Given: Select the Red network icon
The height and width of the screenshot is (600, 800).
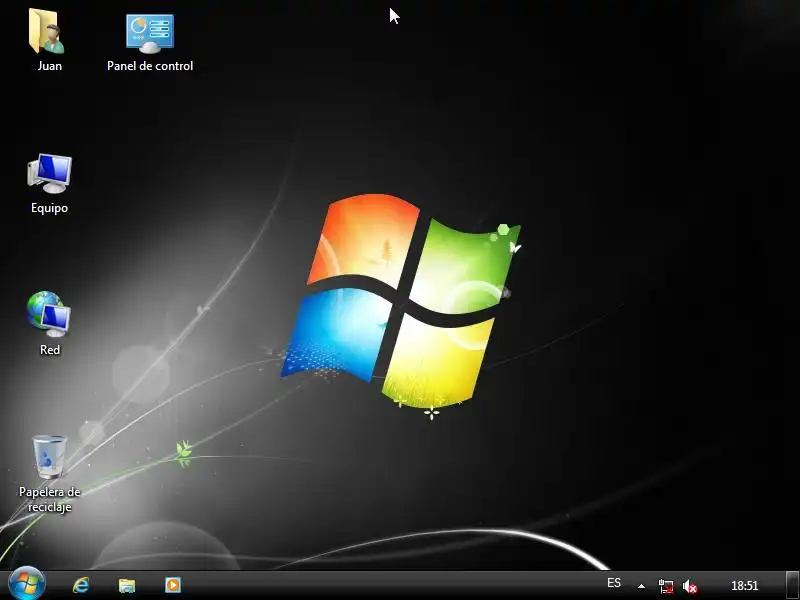Looking at the screenshot, I should (49, 314).
